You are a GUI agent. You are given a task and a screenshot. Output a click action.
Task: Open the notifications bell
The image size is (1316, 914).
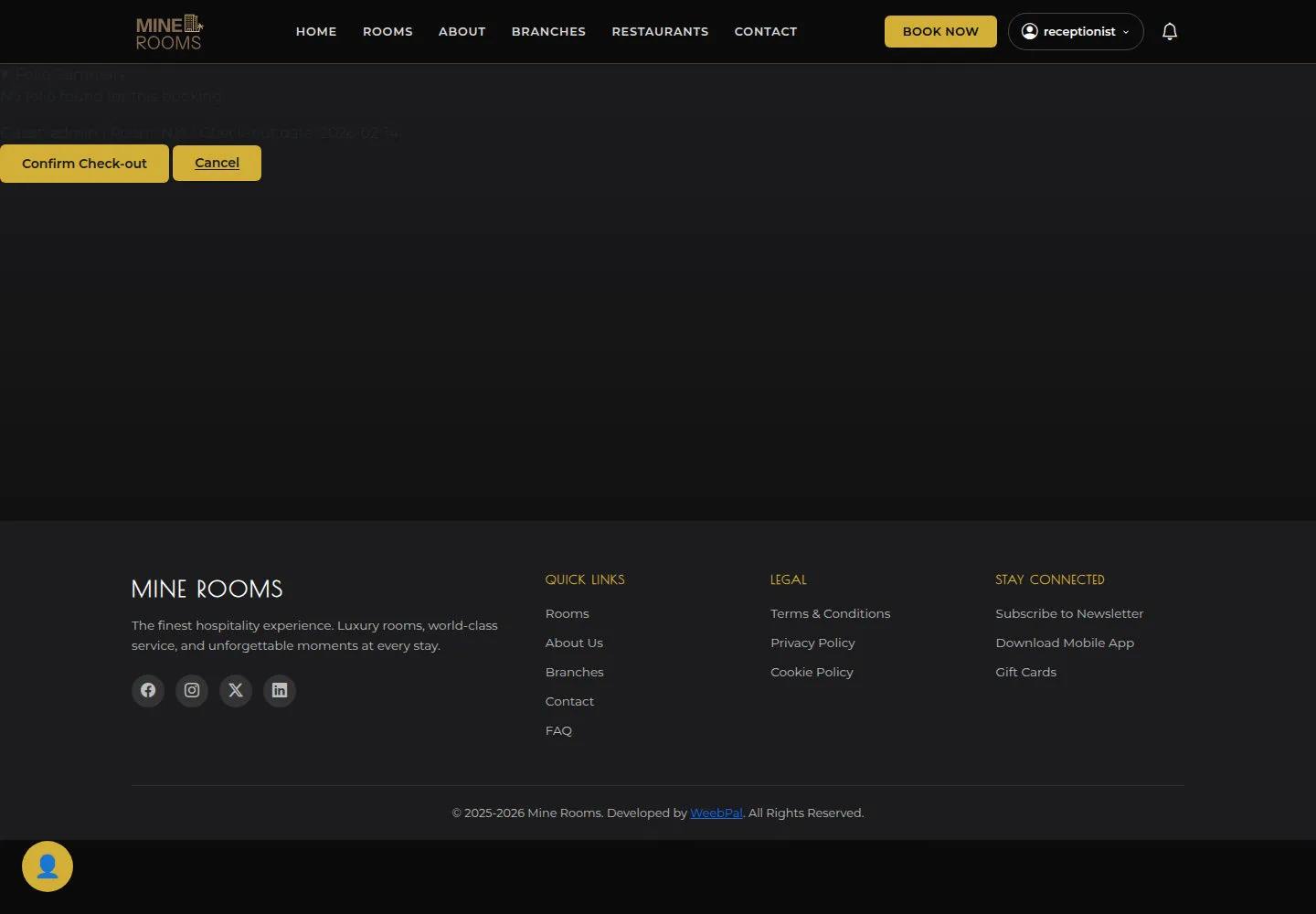click(x=1170, y=32)
